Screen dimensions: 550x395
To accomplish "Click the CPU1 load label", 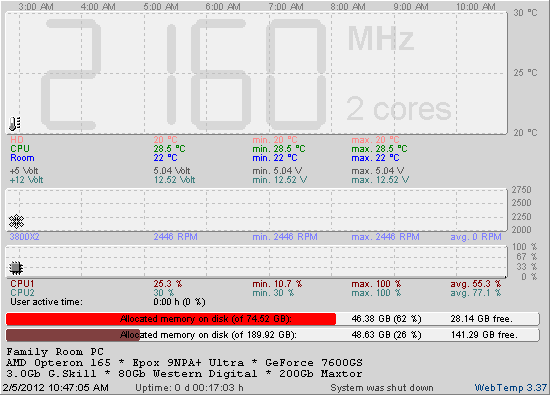I will pyautogui.click(x=22, y=284).
